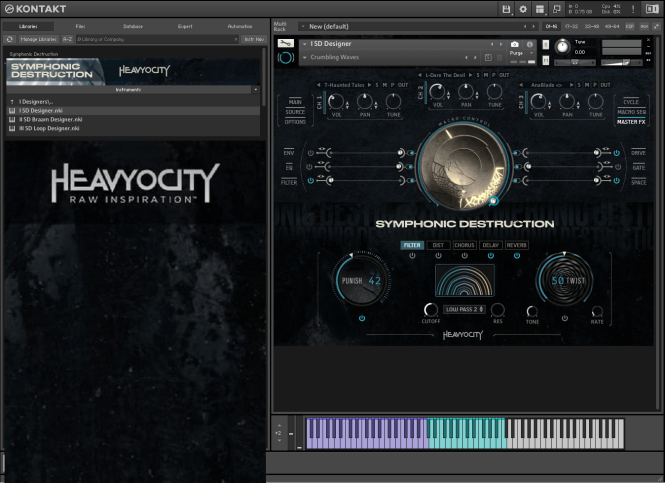Image resolution: width=665 pixels, height=483 pixels.
Task: Open Kontakt options gear icon
Action: tap(523, 9)
